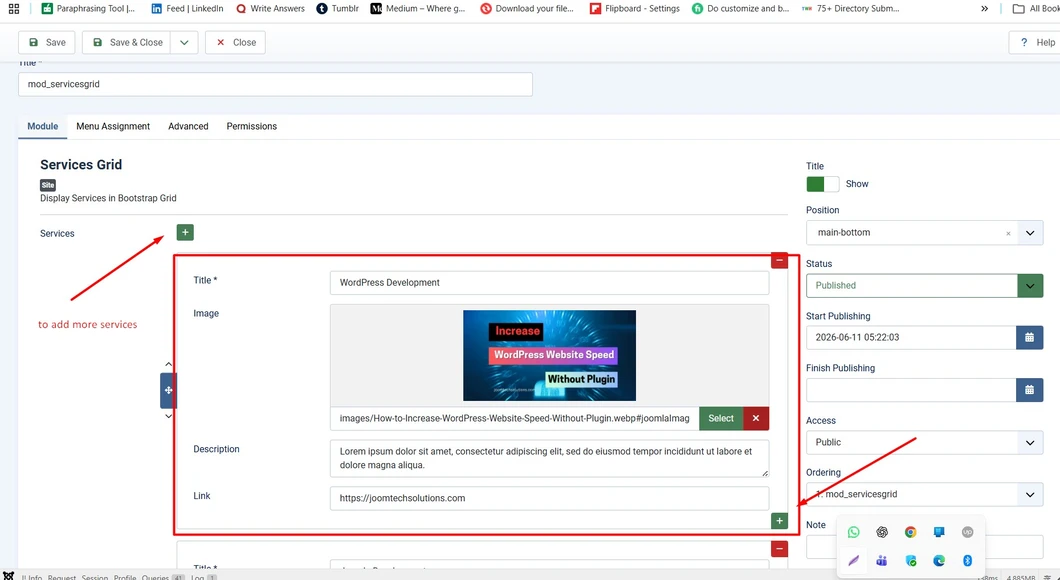Grab the move handle of first service
1060x580 pixels.
tap(168, 390)
